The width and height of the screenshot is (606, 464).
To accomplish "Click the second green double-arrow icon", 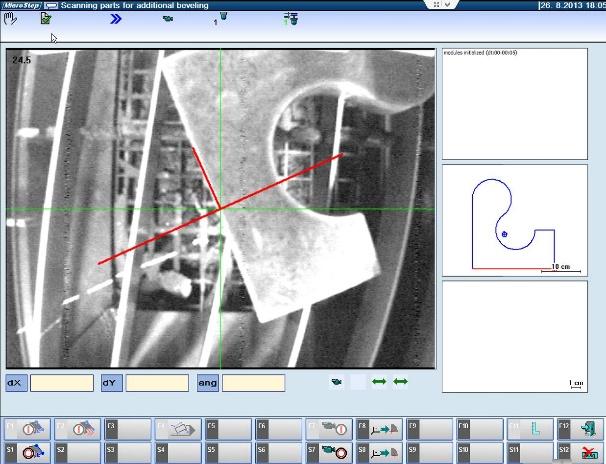I will [x=400, y=381].
